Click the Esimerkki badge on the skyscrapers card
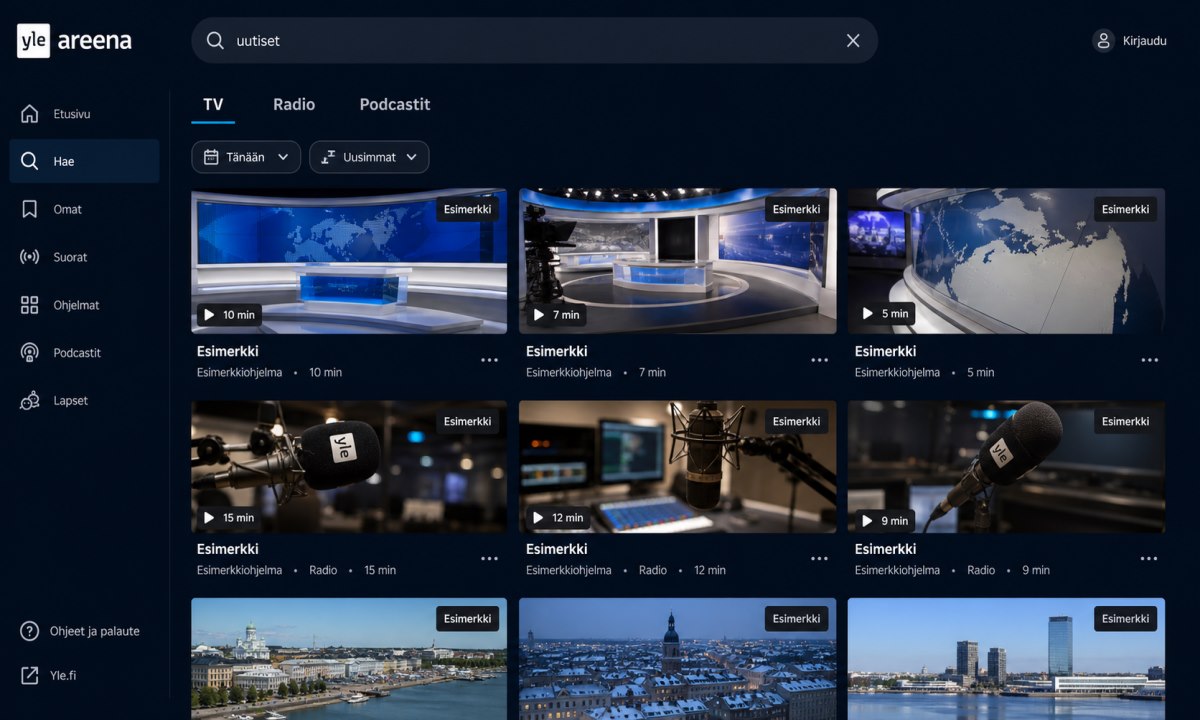 1125,619
